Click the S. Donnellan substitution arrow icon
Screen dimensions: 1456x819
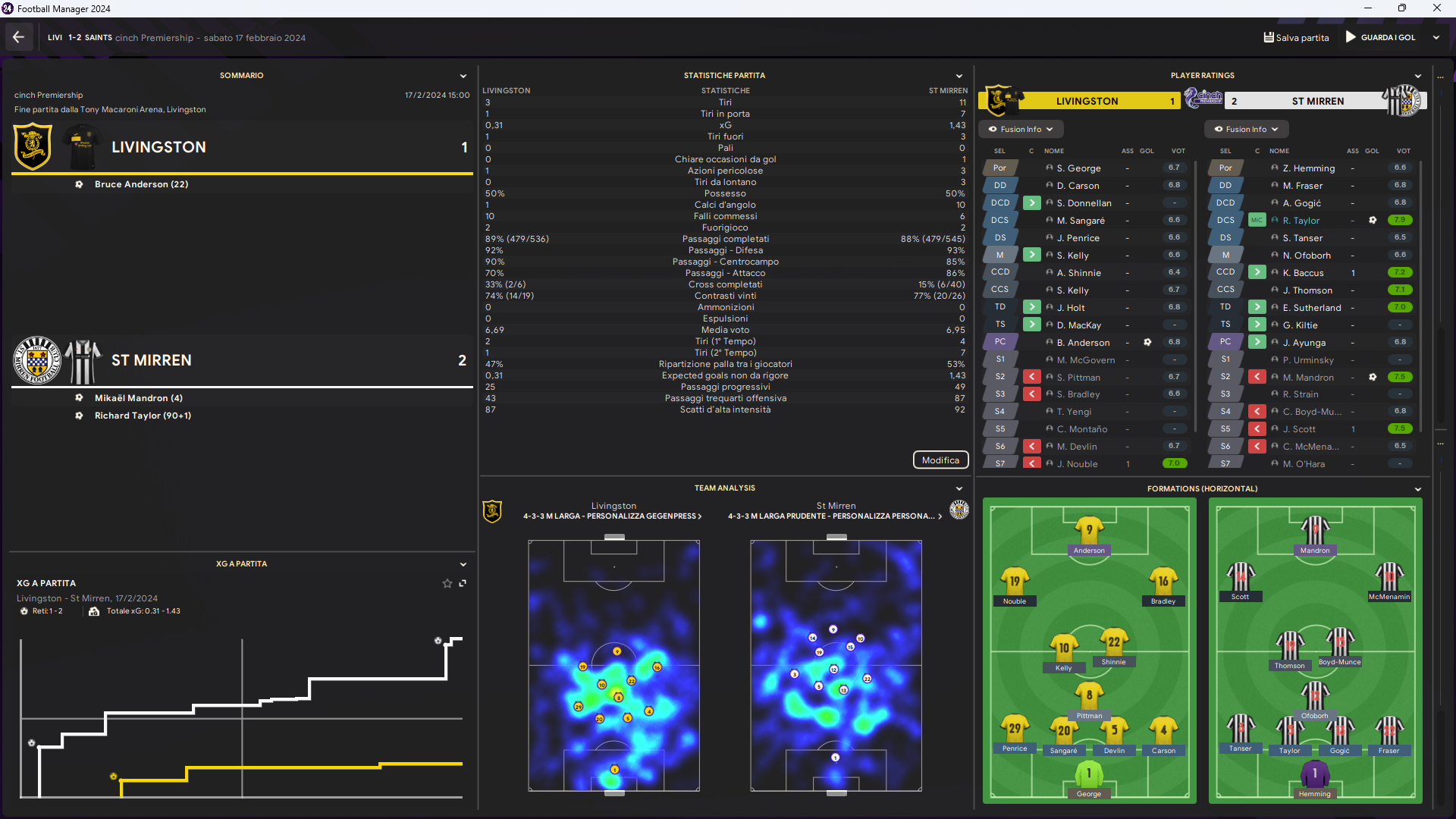(x=1031, y=203)
